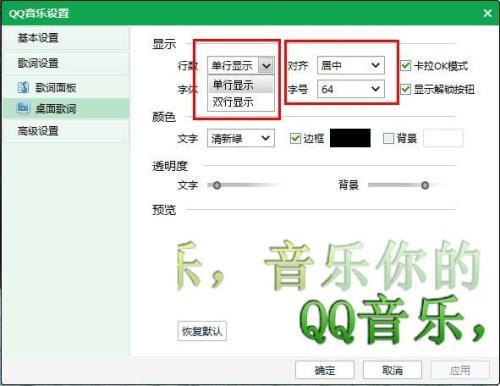Collapse the 行数 dropdown arrow
This screenshot has height=386, width=500.
[266, 66]
